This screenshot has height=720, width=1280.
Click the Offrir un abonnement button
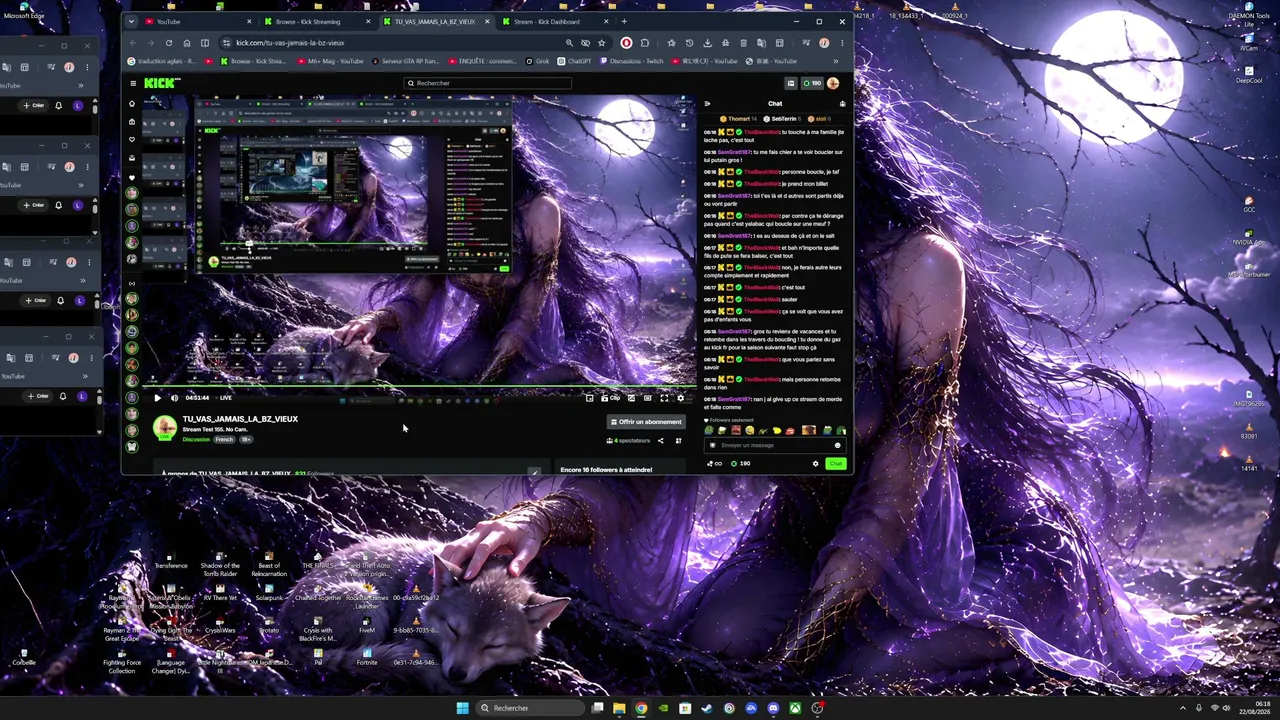coord(645,422)
